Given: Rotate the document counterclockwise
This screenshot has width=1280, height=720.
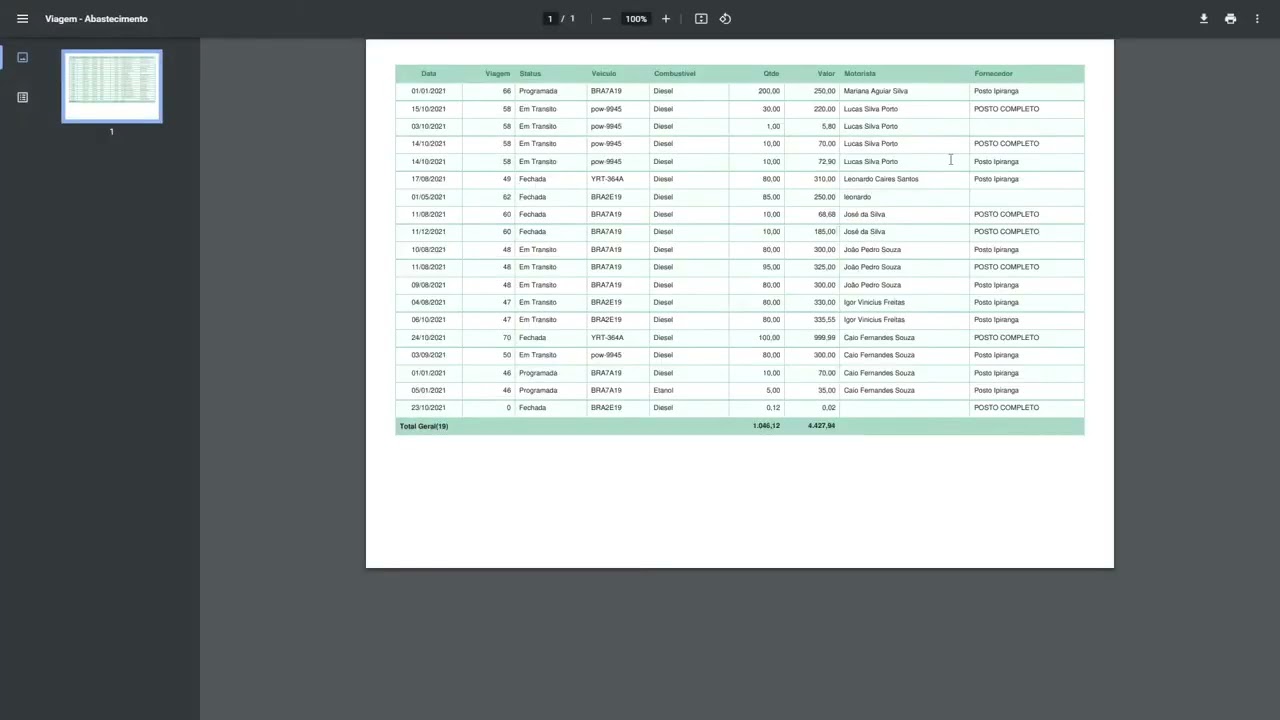Looking at the screenshot, I should coord(725,19).
